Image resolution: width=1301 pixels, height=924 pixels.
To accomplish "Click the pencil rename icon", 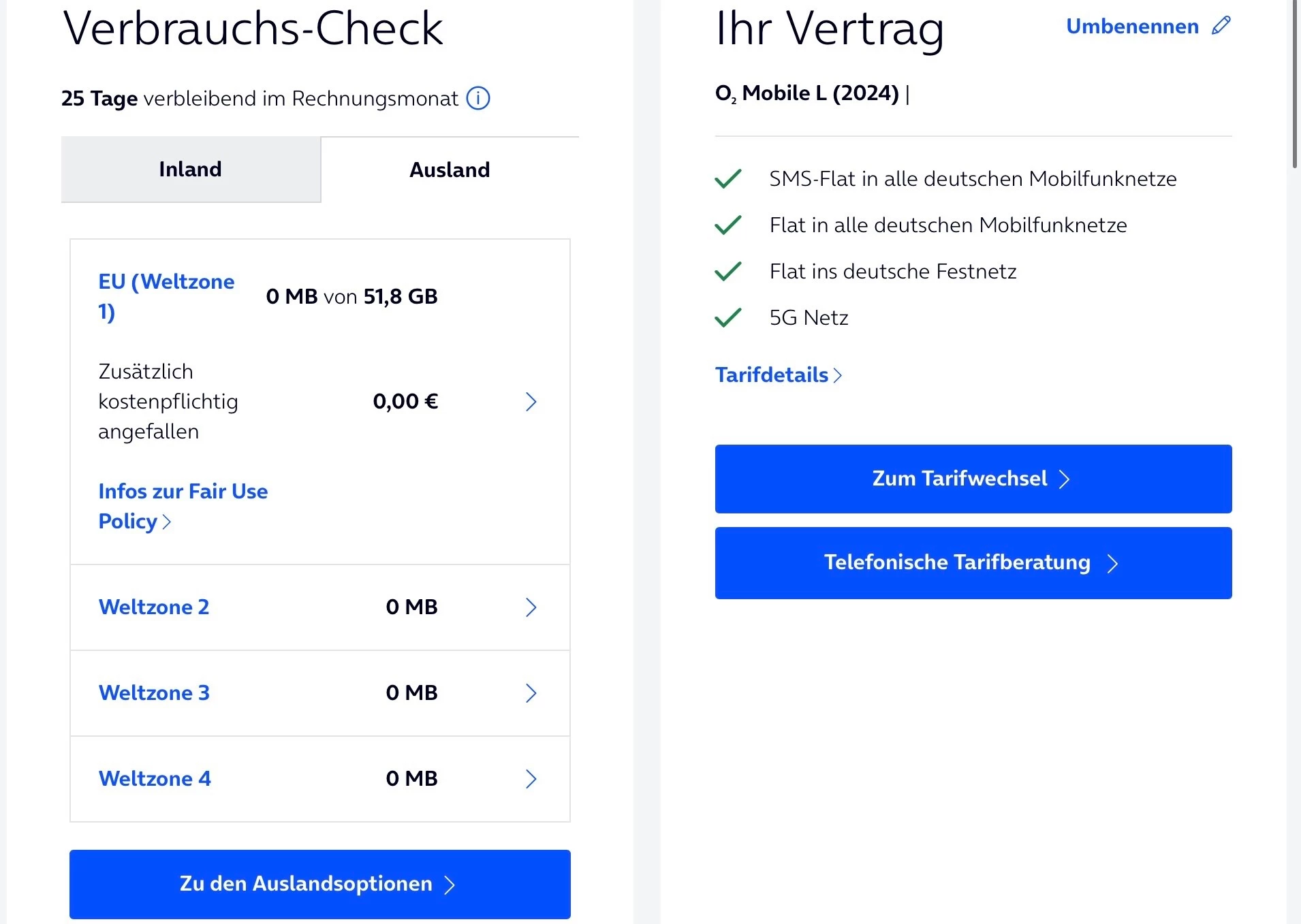I will tap(1221, 26).
